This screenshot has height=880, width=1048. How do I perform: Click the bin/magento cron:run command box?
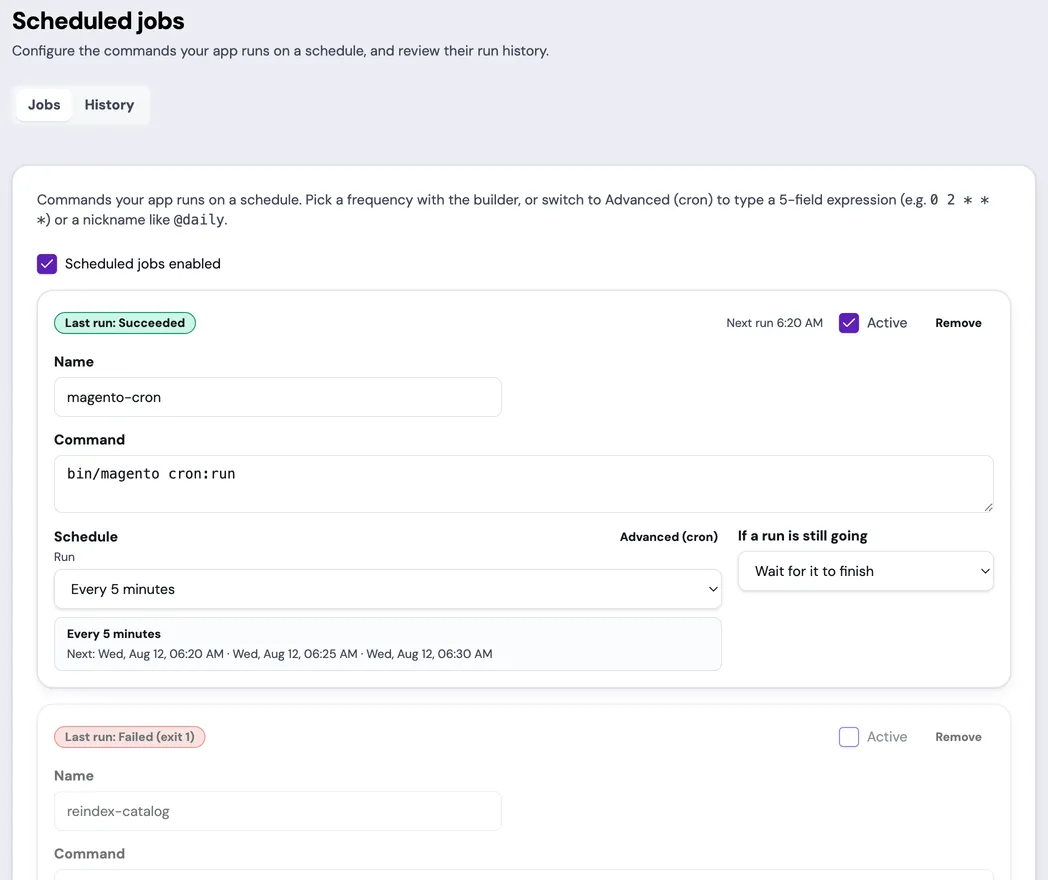[523, 484]
